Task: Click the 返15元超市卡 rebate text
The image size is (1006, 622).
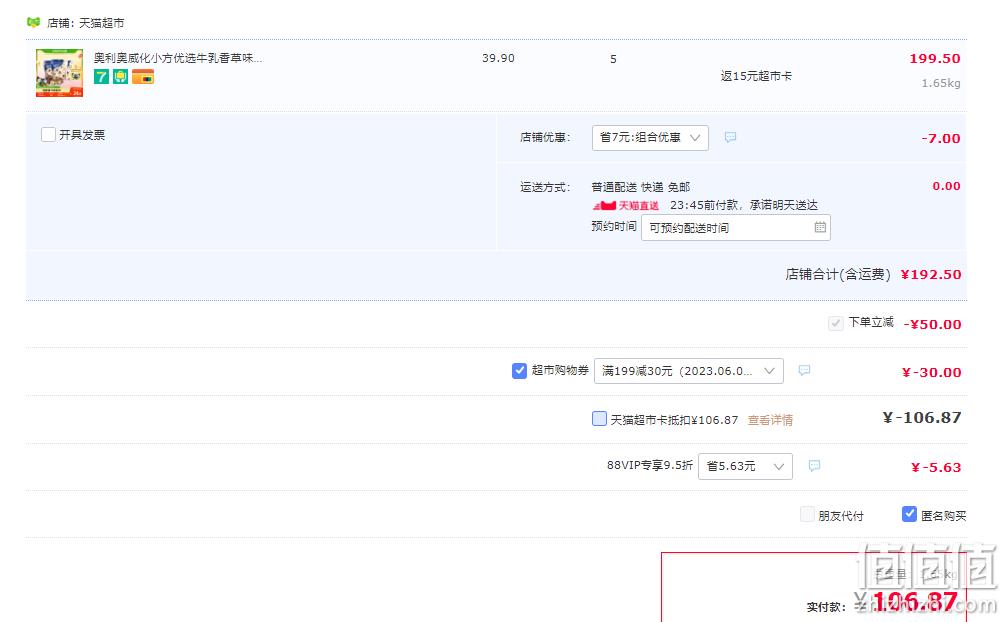Action: (x=756, y=76)
